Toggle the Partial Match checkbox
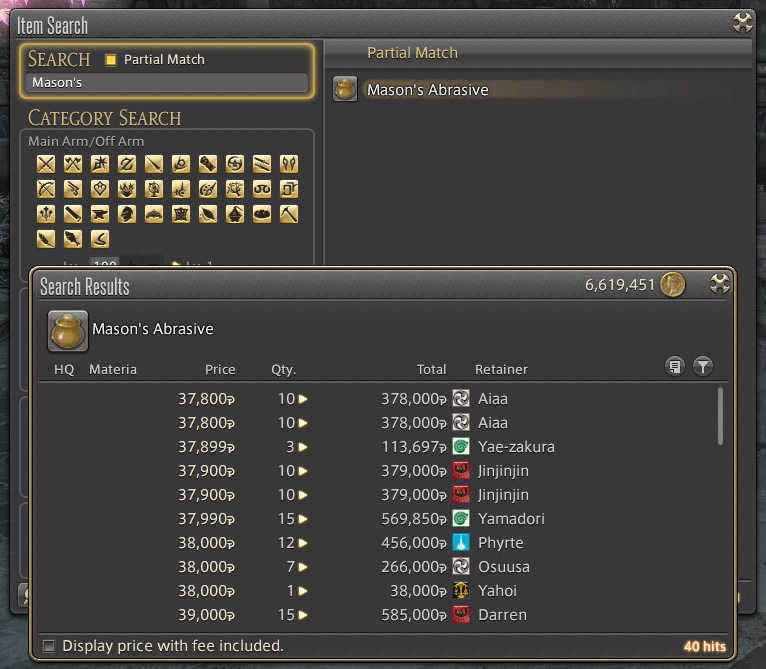Image resolution: width=766 pixels, height=669 pixels. (x=111, y=60)
